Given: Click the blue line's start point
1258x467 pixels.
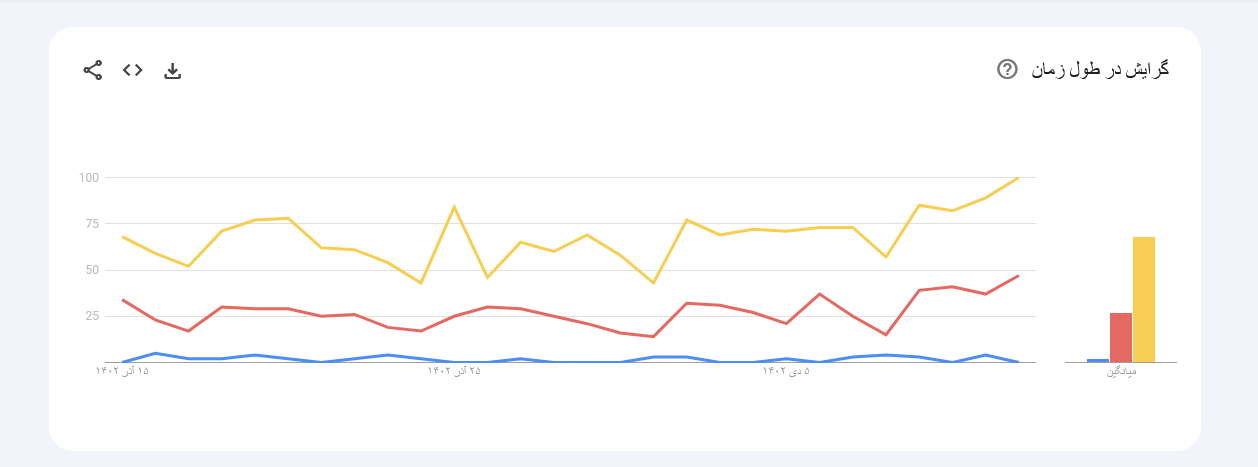Looking at the screenshot, I should [122, 362].
